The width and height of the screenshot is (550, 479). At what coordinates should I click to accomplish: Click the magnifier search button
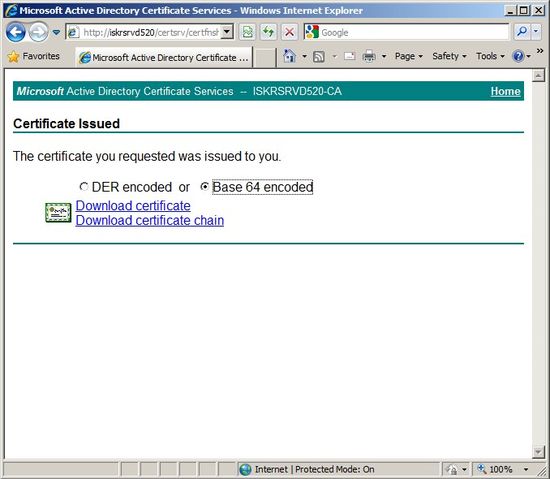tap(522, 32)
